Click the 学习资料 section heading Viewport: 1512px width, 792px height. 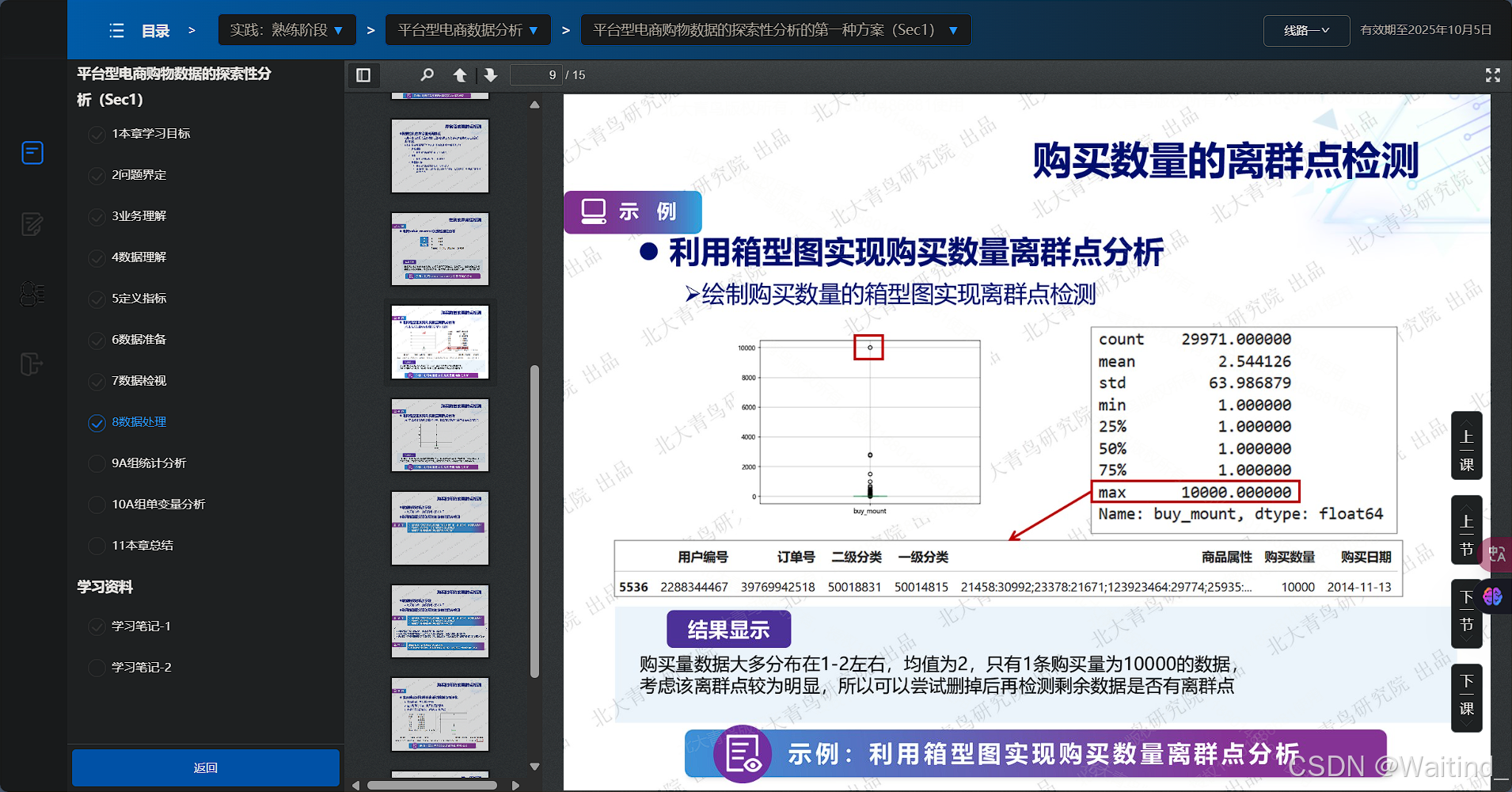coord(105,587)
